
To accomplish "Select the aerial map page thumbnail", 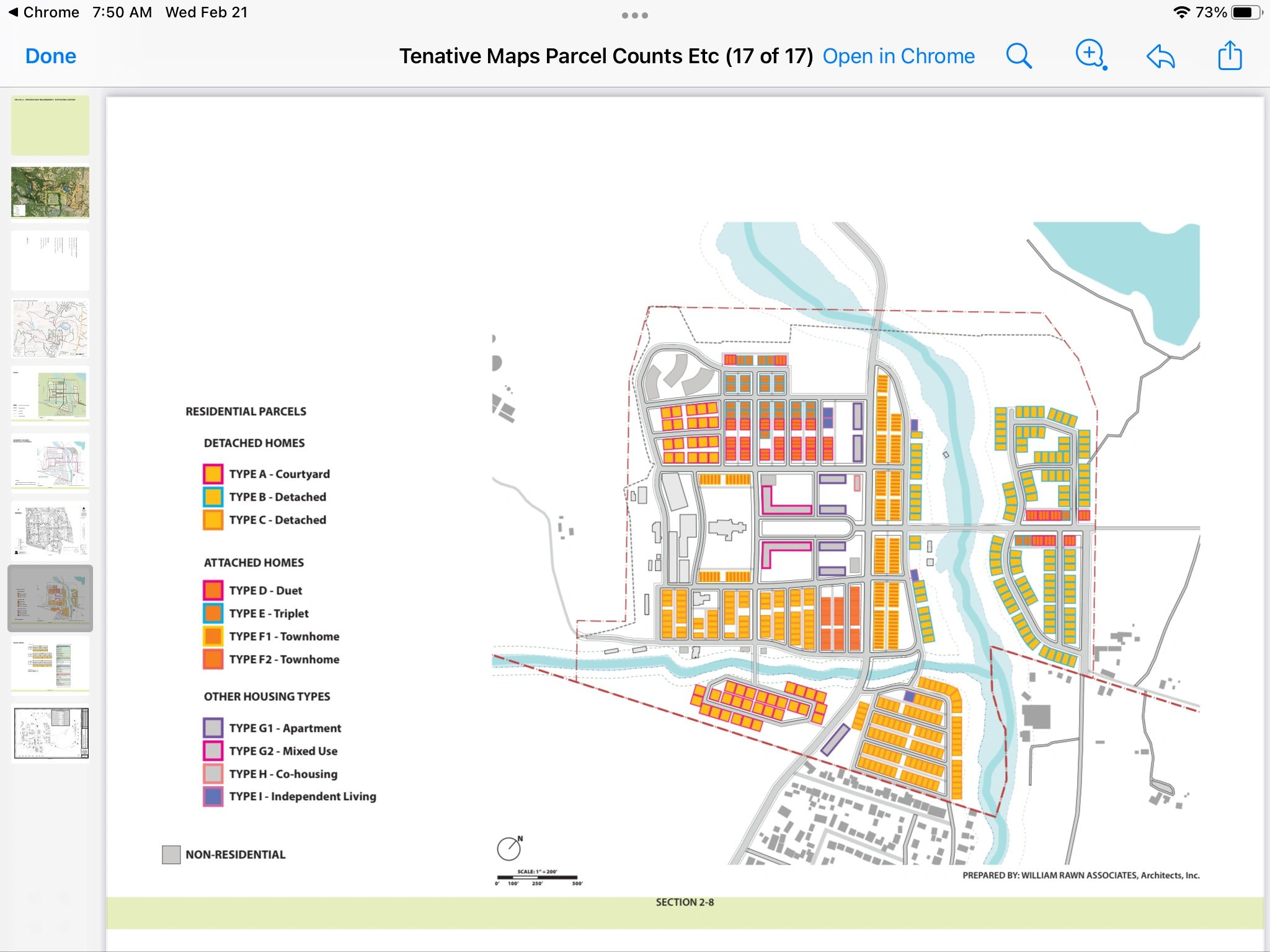I will (50, 192).
